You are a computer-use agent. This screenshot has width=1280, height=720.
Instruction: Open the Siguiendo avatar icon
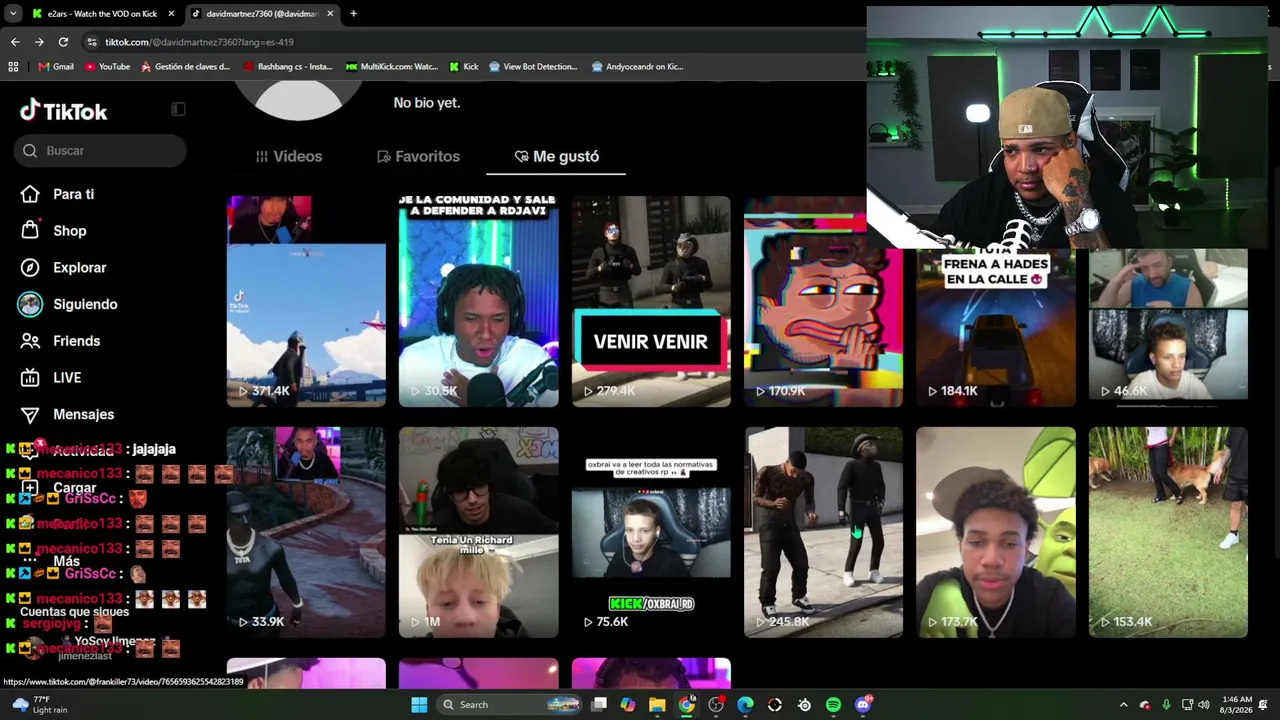click(30, 304)
